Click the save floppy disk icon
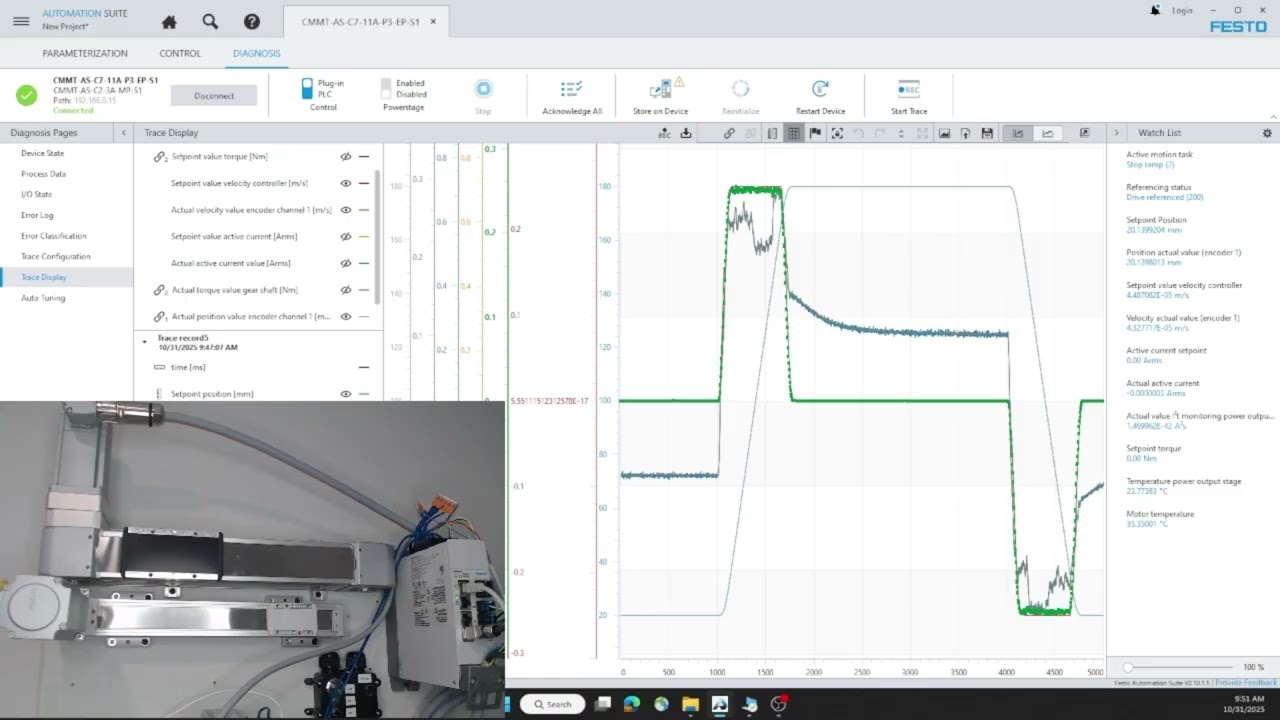The height and width of the screenshot is (720, 1280). click(x=987, y=133)
